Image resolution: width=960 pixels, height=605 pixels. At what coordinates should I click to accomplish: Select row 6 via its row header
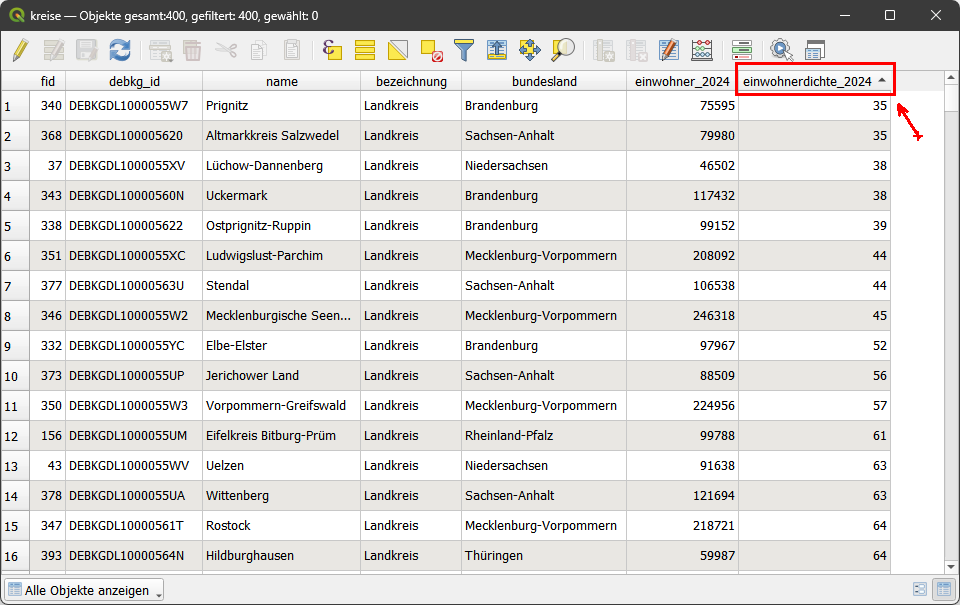[x=14, y=256]
